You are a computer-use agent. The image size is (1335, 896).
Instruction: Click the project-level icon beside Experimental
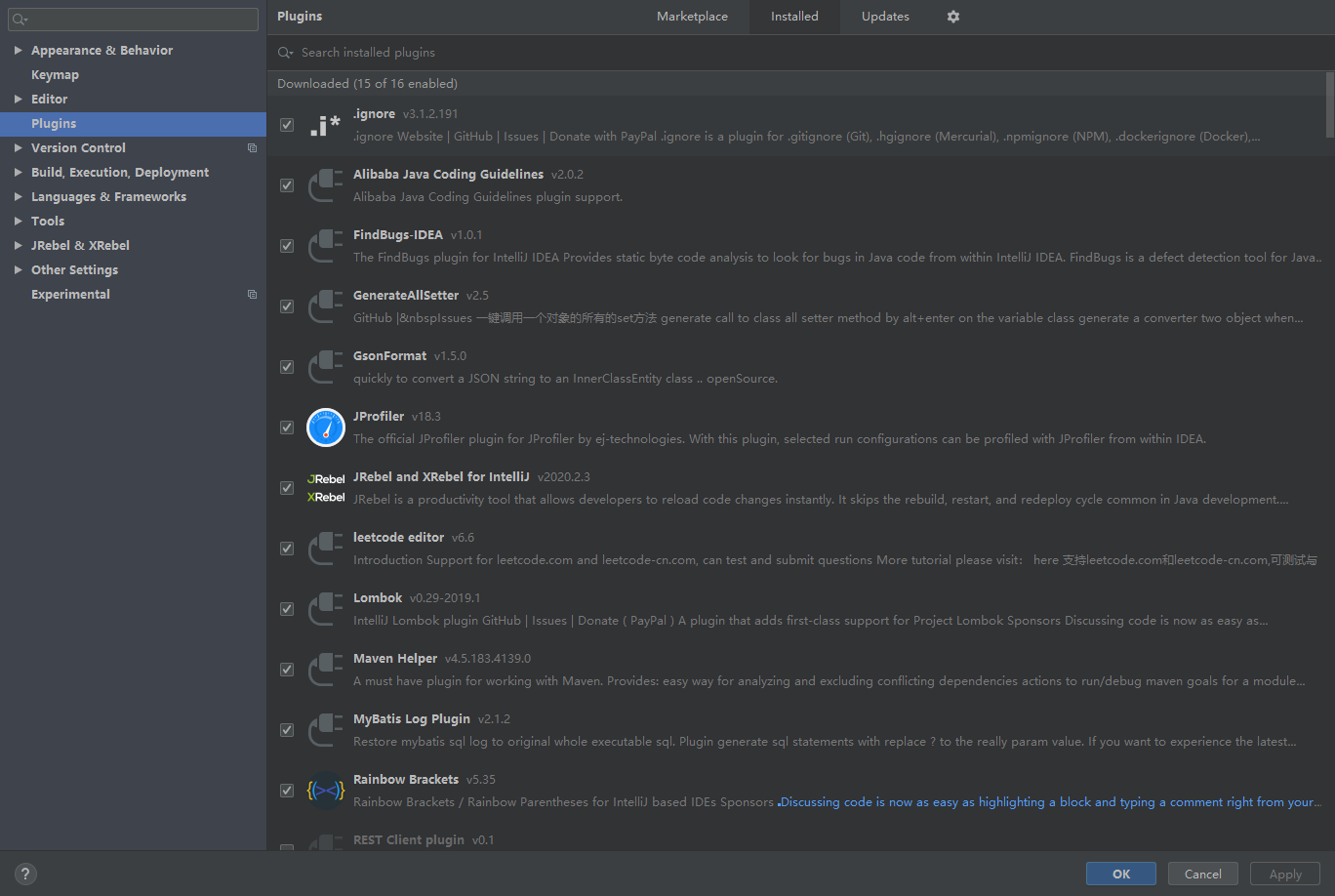tap(252, 295)
